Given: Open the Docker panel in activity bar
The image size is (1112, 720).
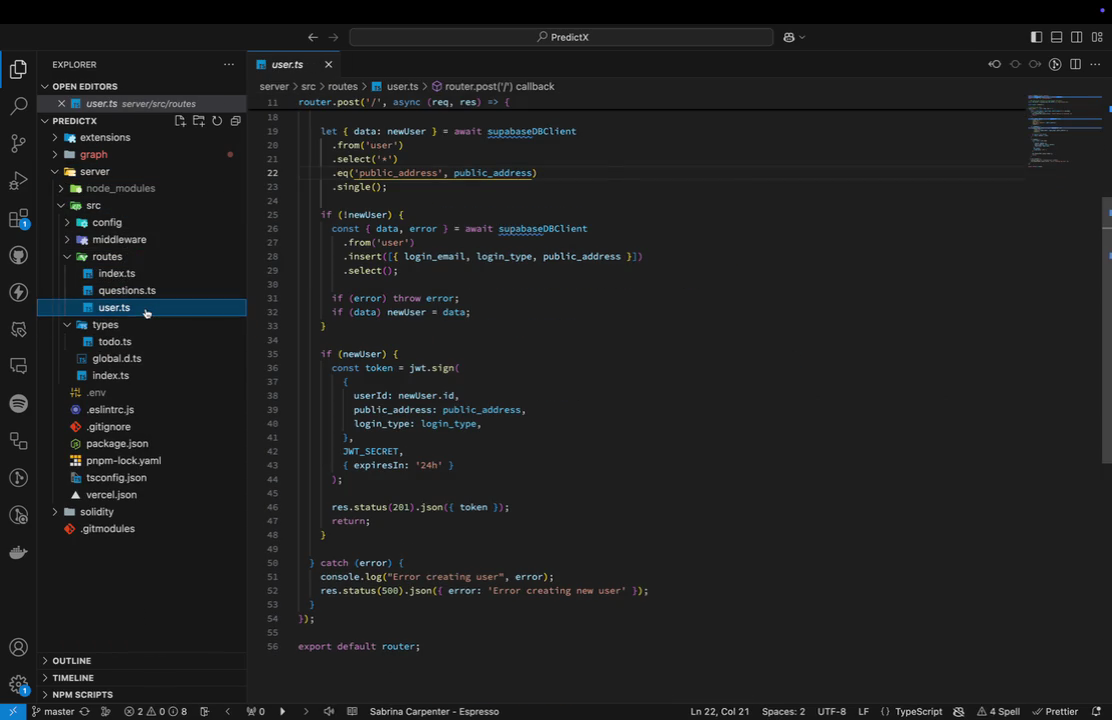Looking at the screenshot, I should pos(18,552).
